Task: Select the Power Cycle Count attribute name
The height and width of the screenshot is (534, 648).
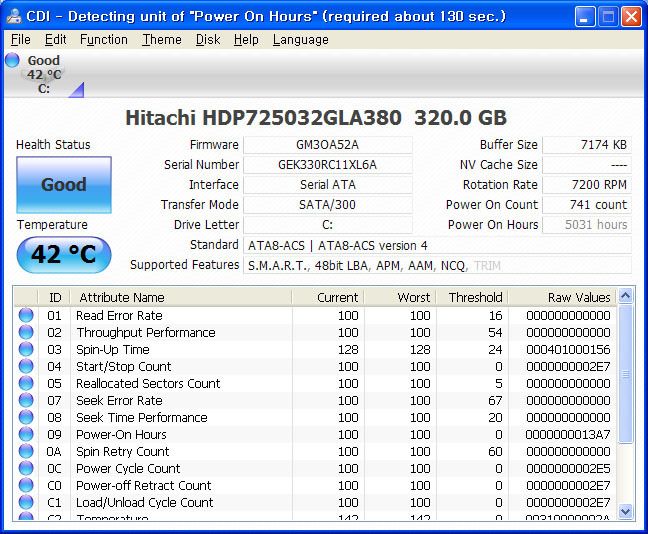Action: click(128, 468)
